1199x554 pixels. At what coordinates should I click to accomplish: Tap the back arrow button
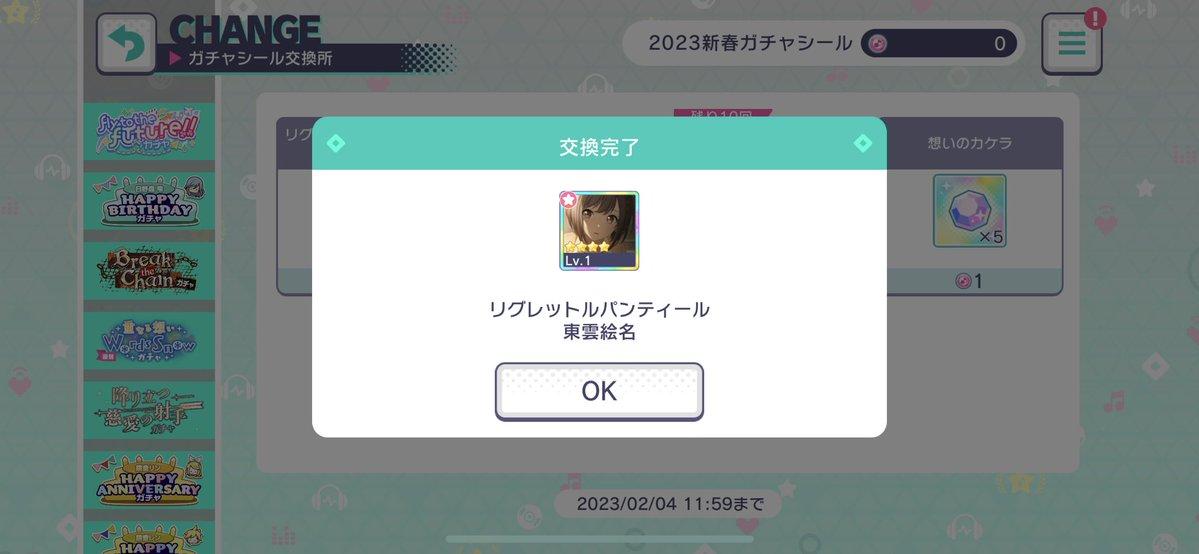[x=126, y=44]
